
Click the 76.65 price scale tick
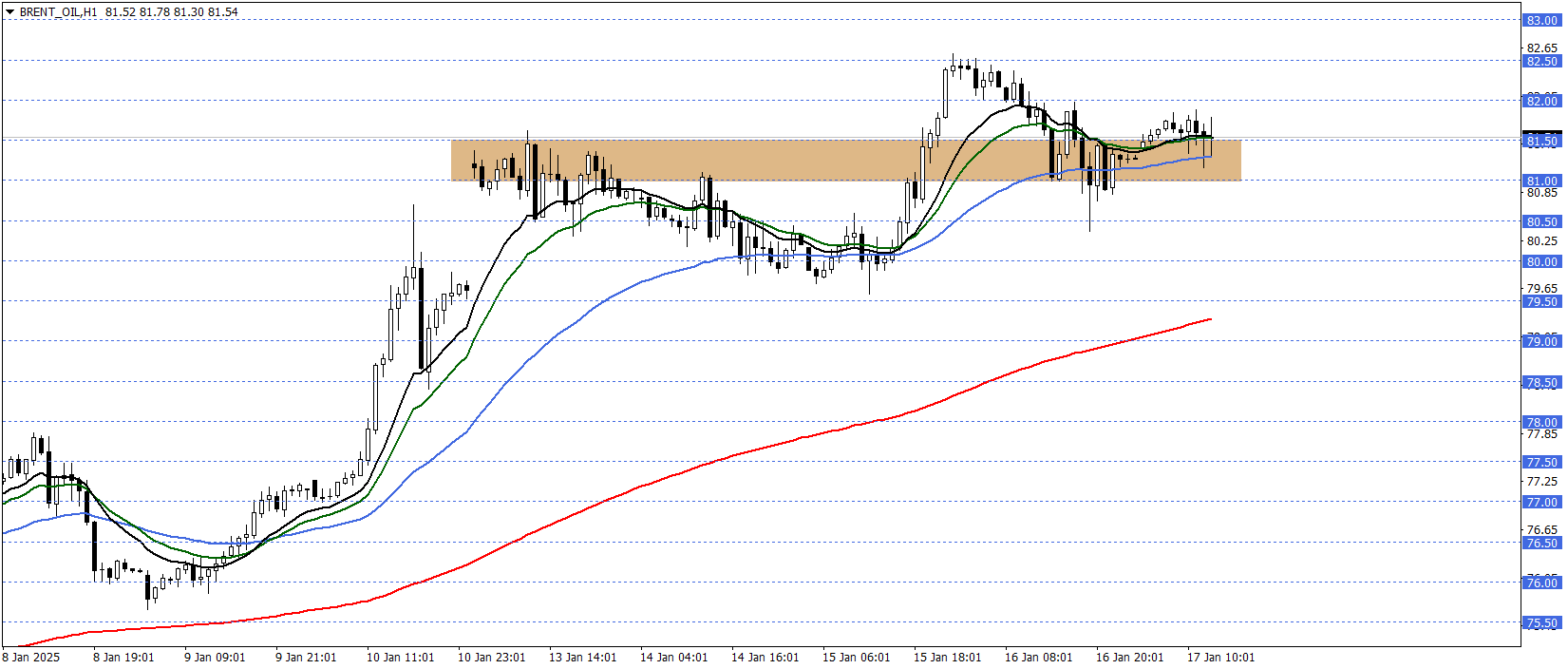[1541, 530]
